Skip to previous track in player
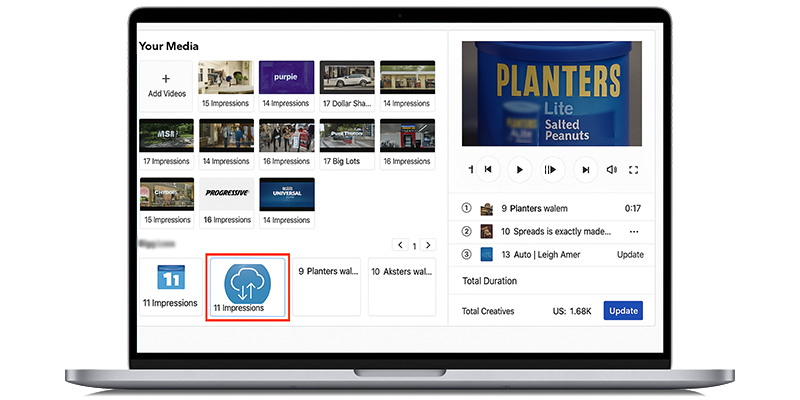Viewport: 800px width, 400px height. [488, 169]
